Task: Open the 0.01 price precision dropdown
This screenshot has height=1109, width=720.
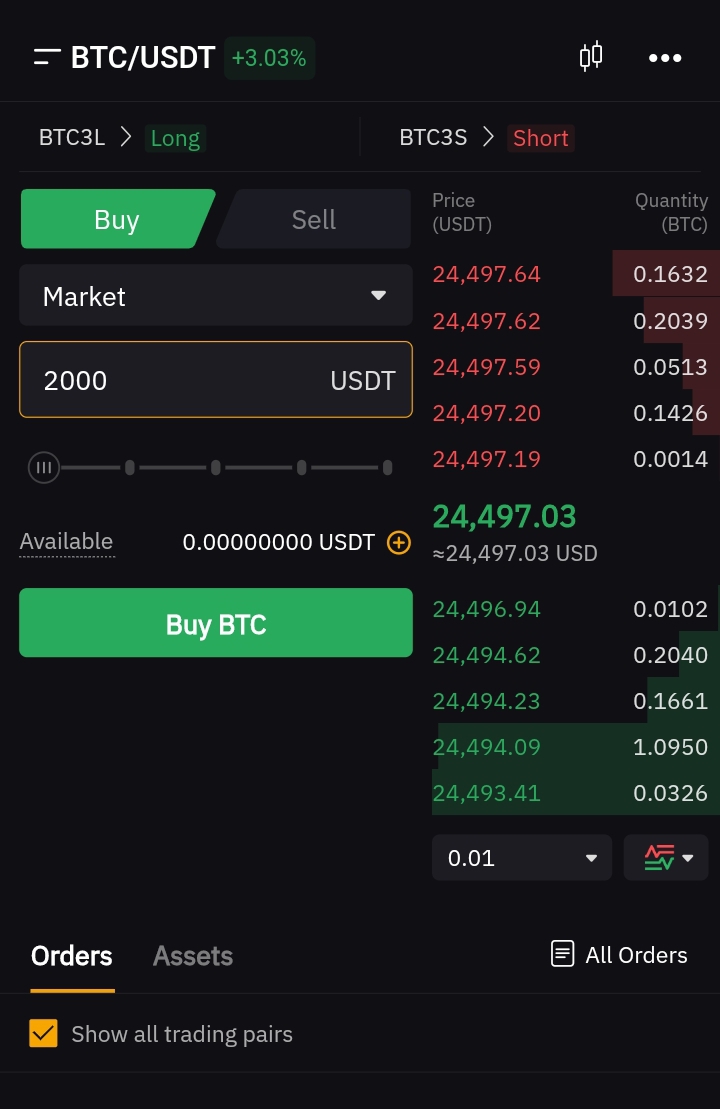Action: pyautogui.click(x=522, y=858)
